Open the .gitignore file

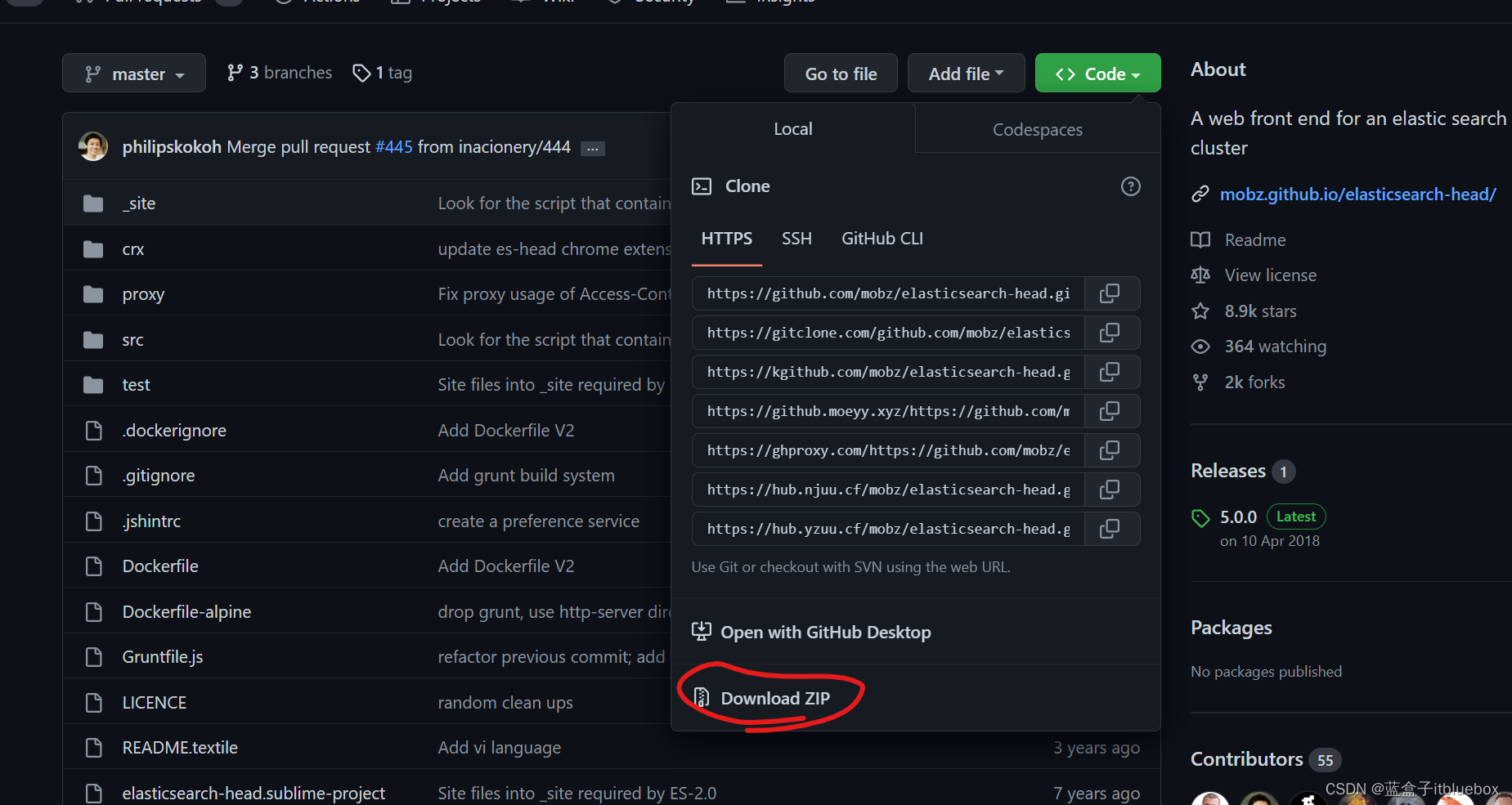[x=159, y=476]
